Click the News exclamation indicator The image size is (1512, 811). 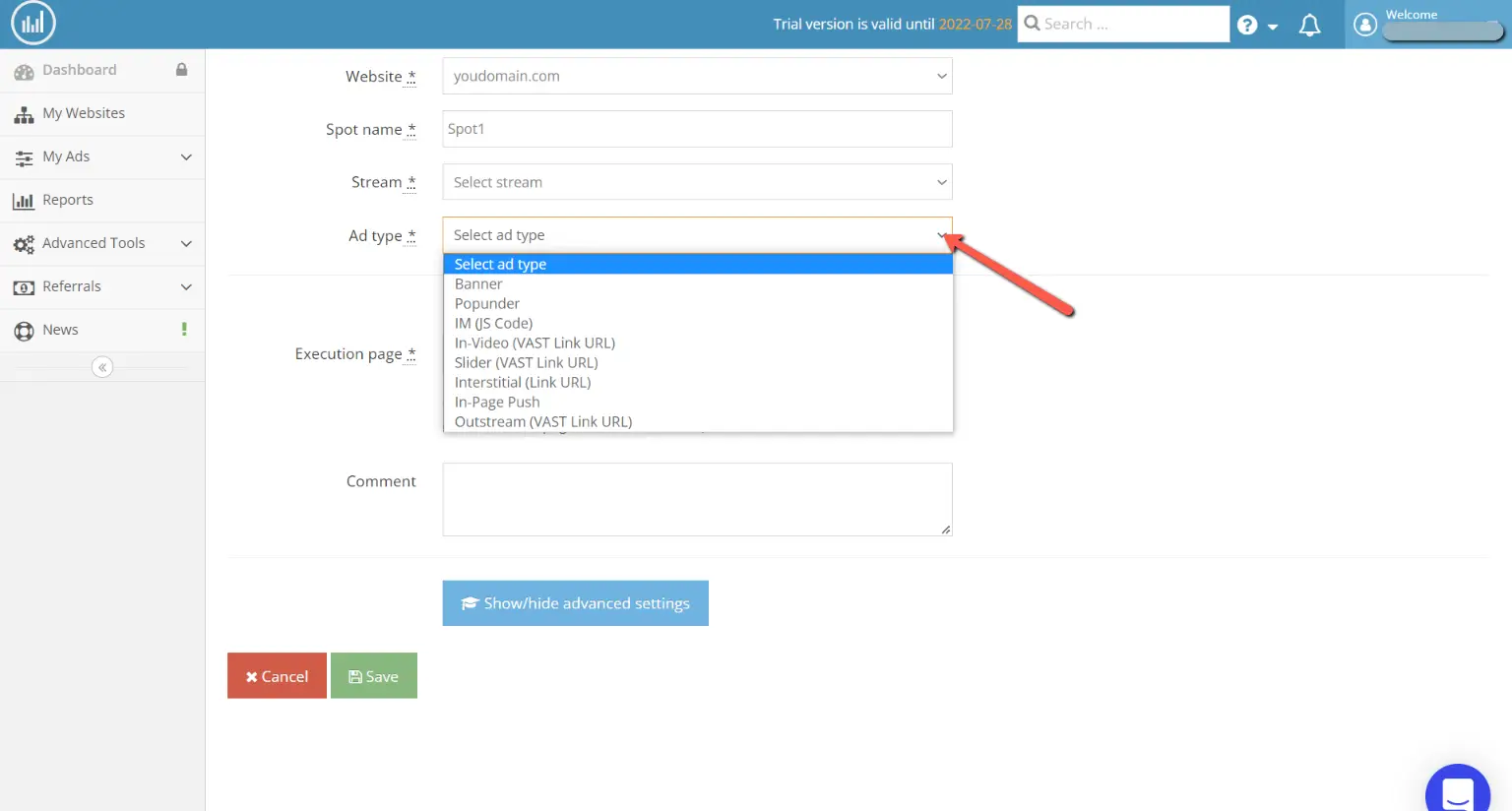184,329
